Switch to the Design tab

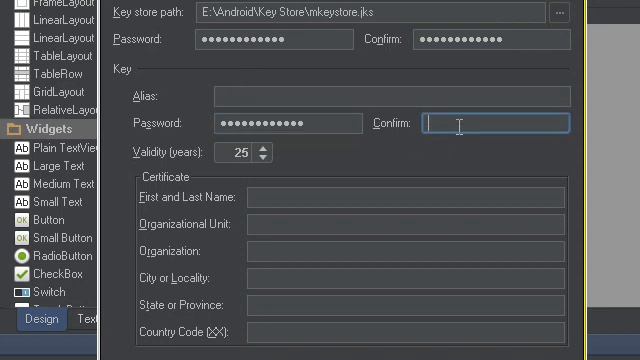click(x=42, y=319)
